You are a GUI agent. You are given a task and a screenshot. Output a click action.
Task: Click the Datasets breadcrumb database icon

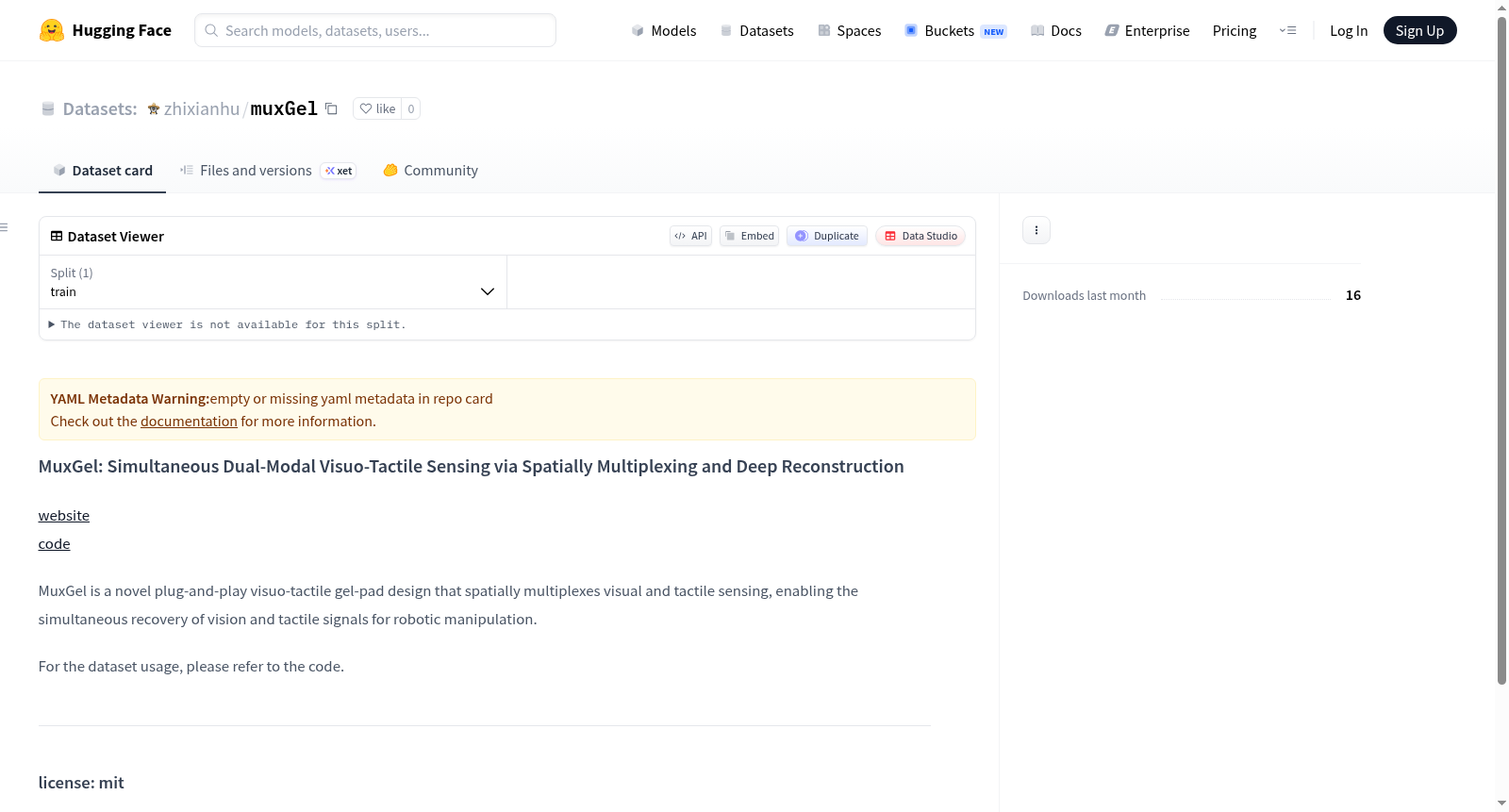click(48, 109)
